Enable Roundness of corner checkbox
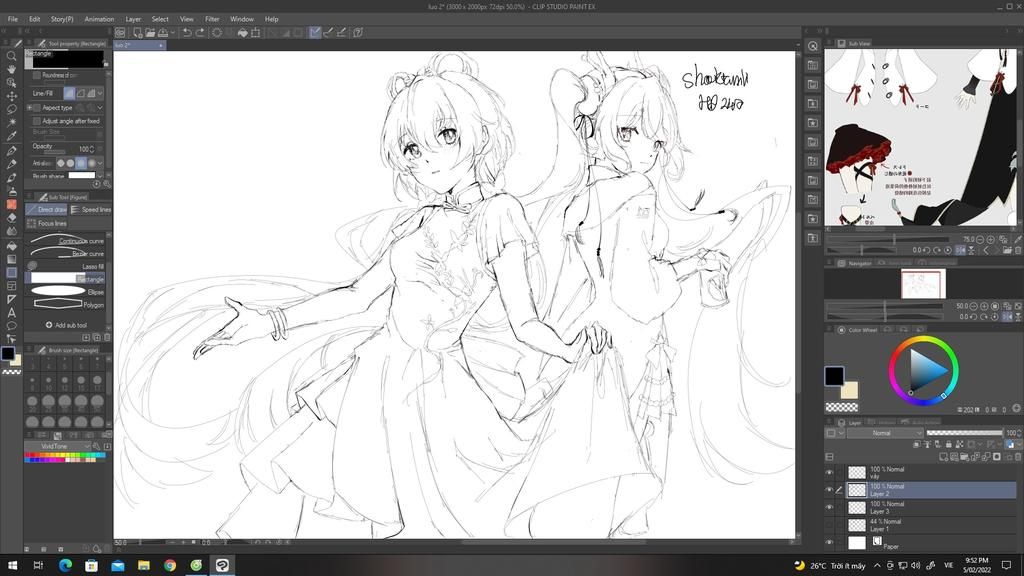This screenshot has width=1024, height=576. [37, 75]
